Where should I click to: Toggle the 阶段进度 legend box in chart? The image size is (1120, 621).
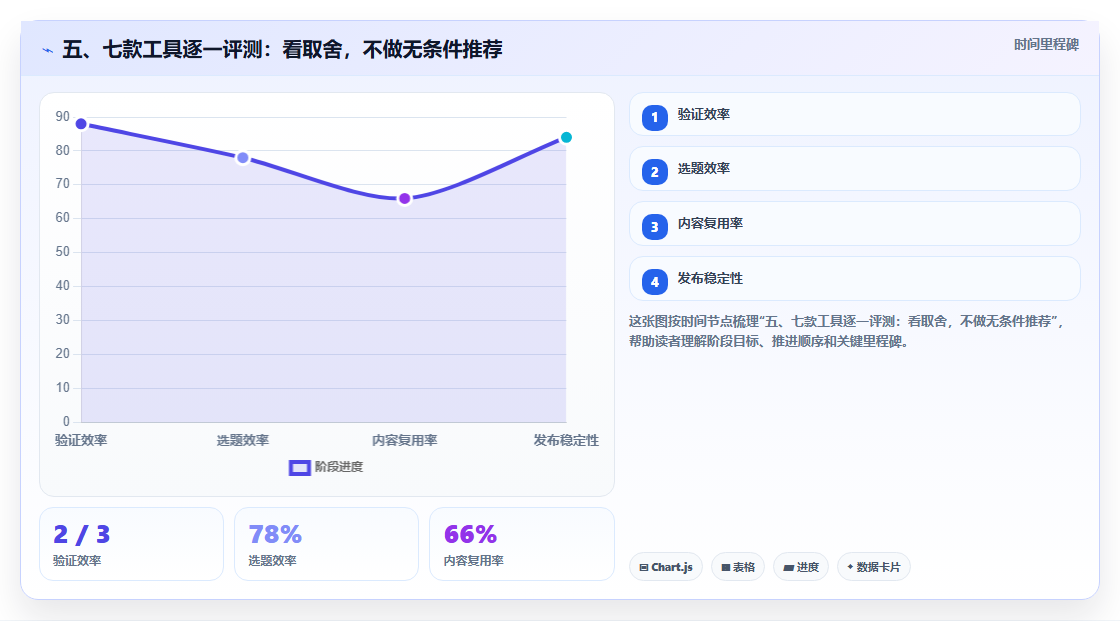pos(299,468)
